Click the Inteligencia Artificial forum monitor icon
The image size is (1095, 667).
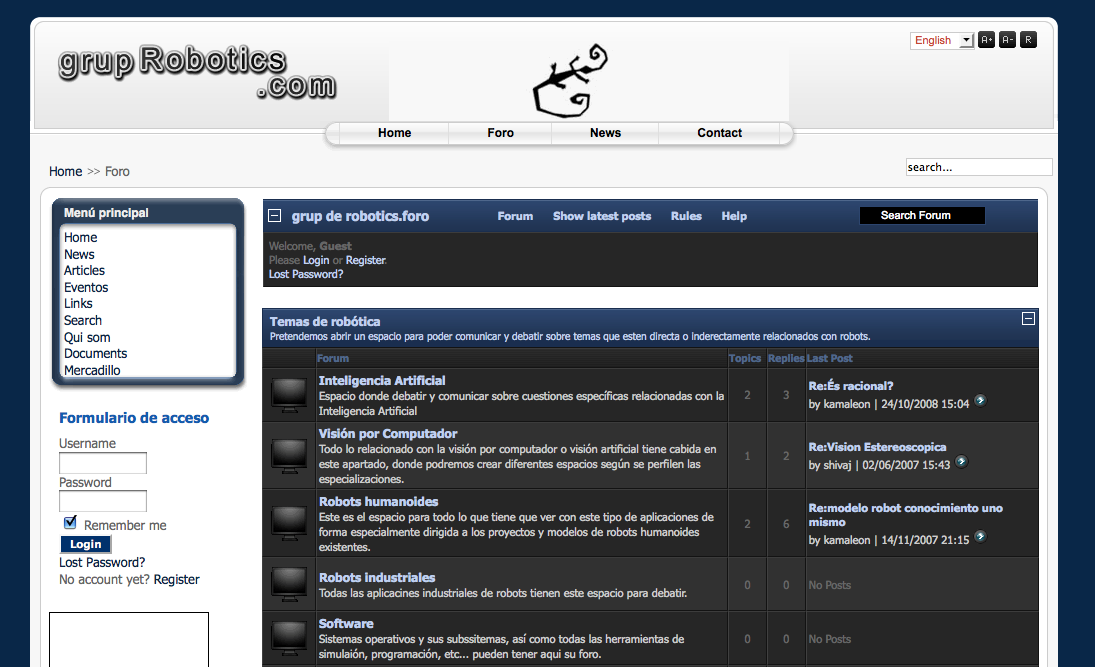tap(290, 395)
